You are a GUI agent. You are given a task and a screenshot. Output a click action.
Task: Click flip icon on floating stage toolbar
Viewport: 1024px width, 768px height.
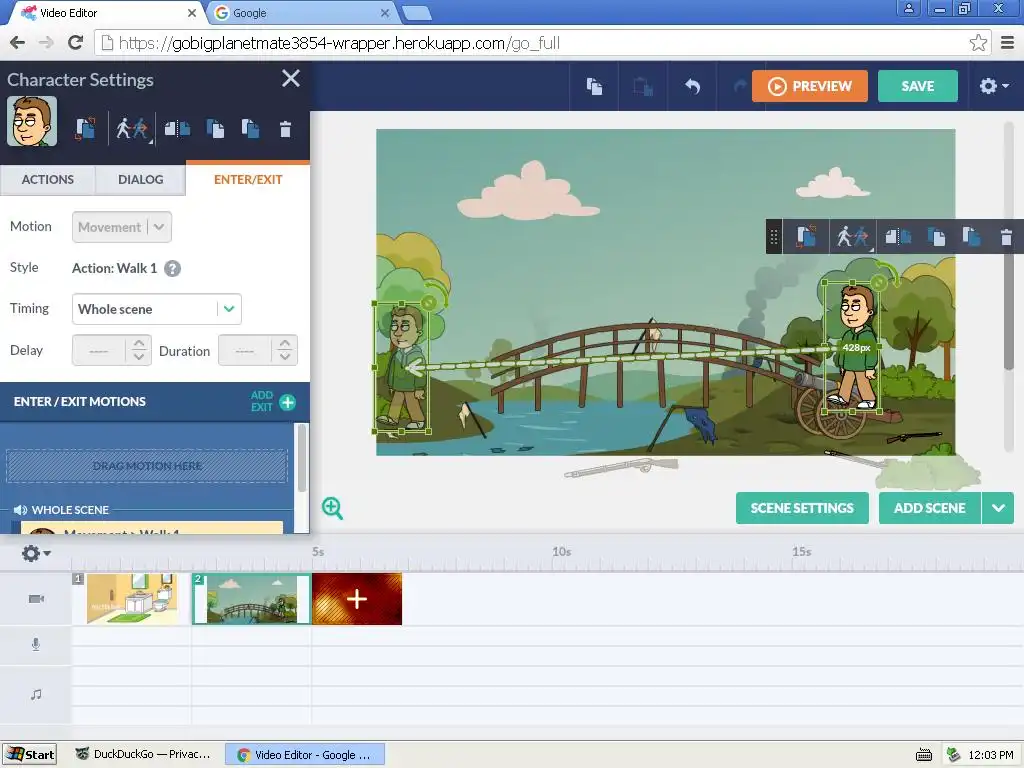pyautogui.click(x=898, y=236)
